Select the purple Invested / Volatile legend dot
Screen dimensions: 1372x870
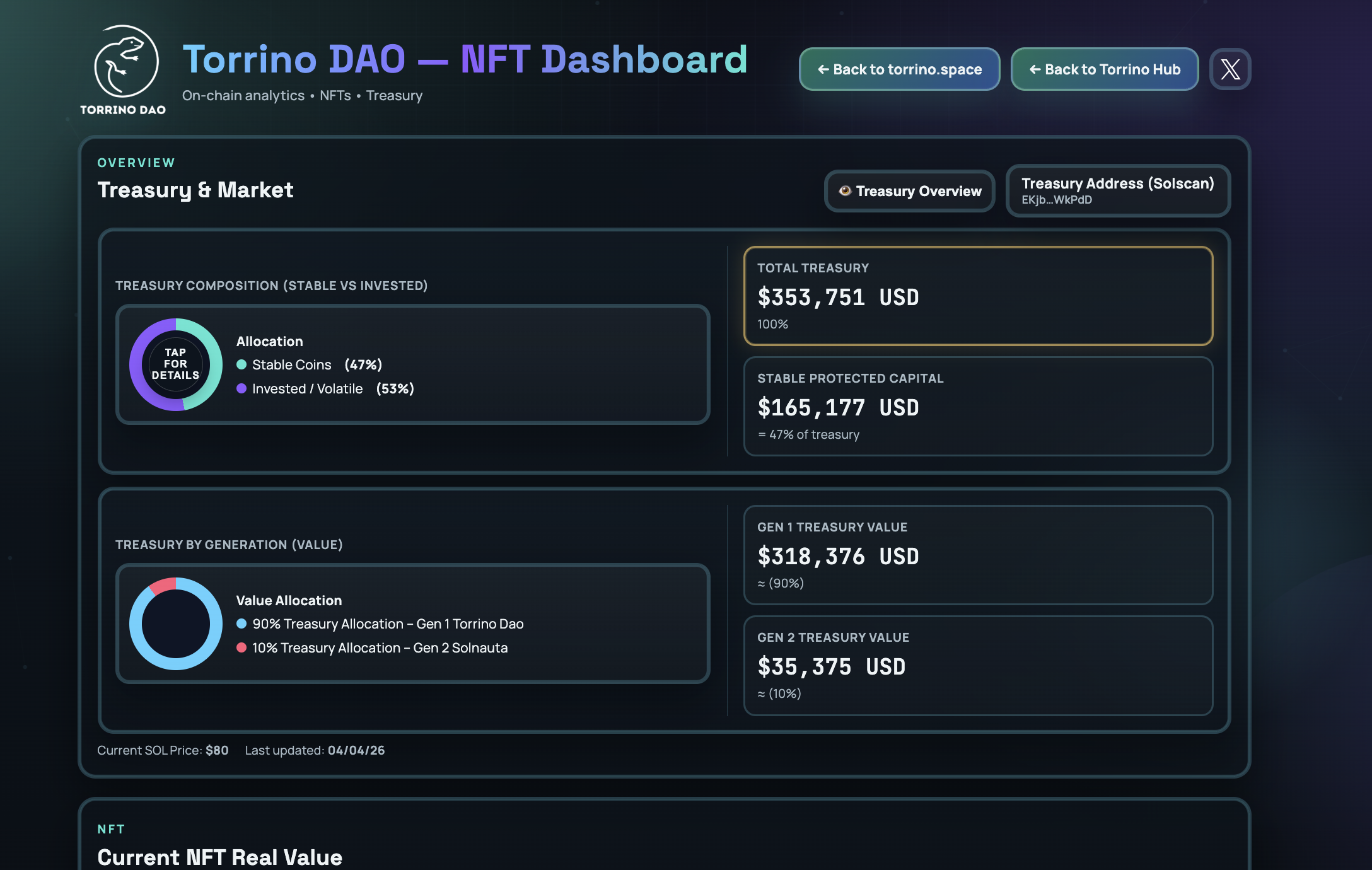pyautogui.click(x=241, y=388)
